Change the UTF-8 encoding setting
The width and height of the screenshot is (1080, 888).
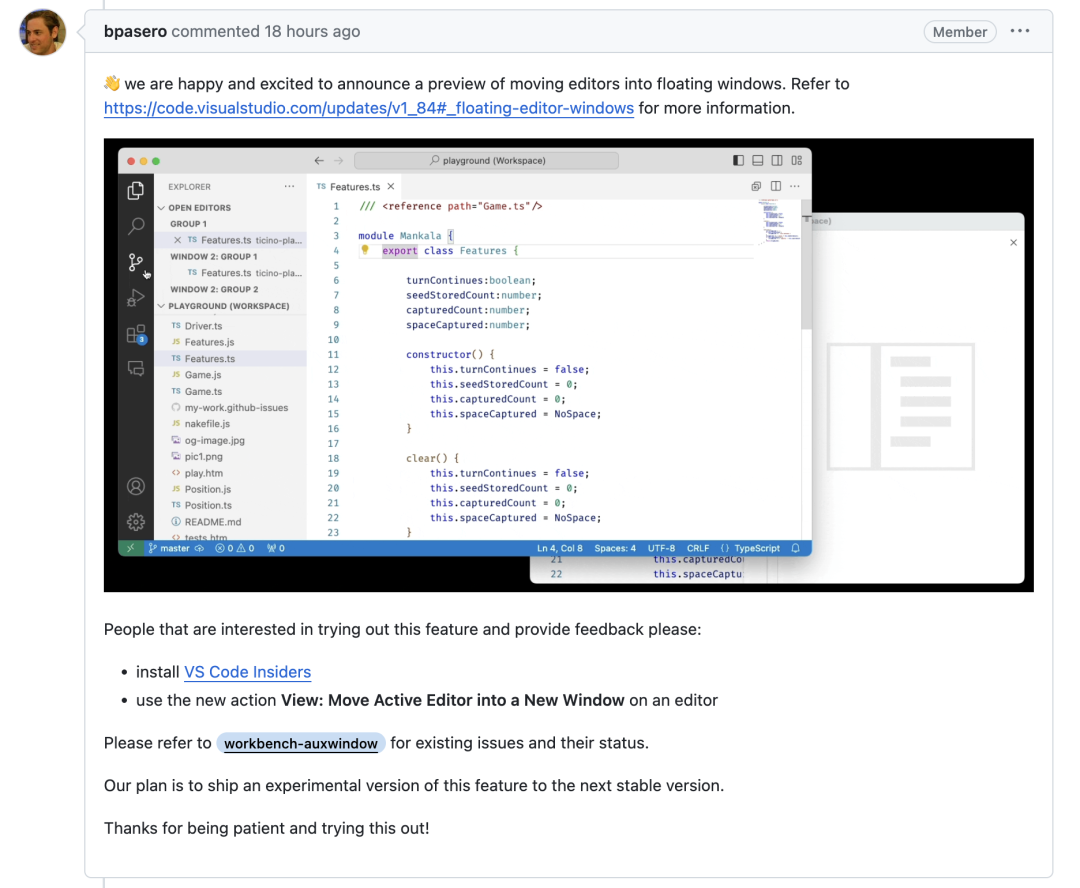(x=661, y=548)
